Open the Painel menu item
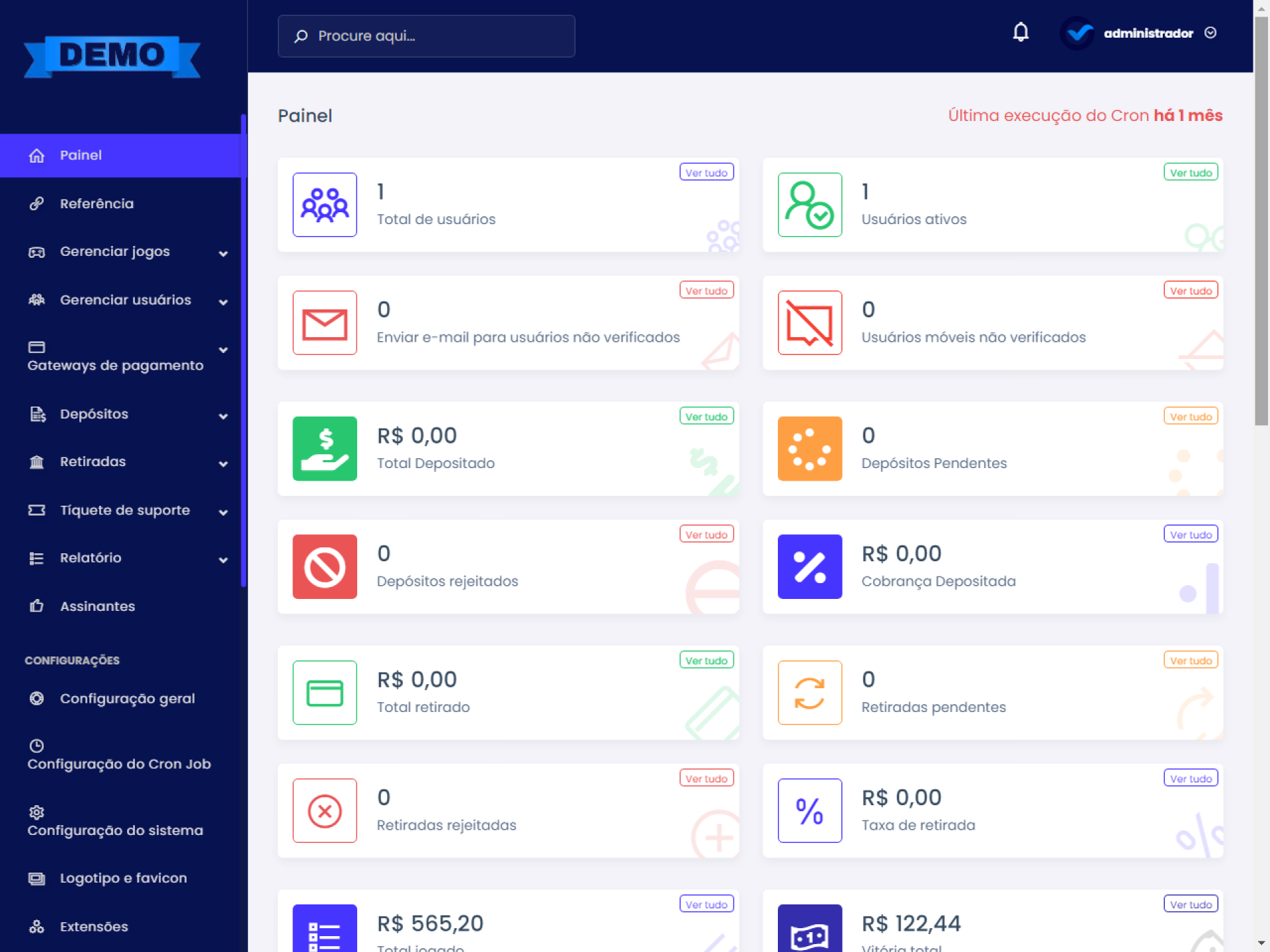1270x952 pixels. tap(123, 155)
